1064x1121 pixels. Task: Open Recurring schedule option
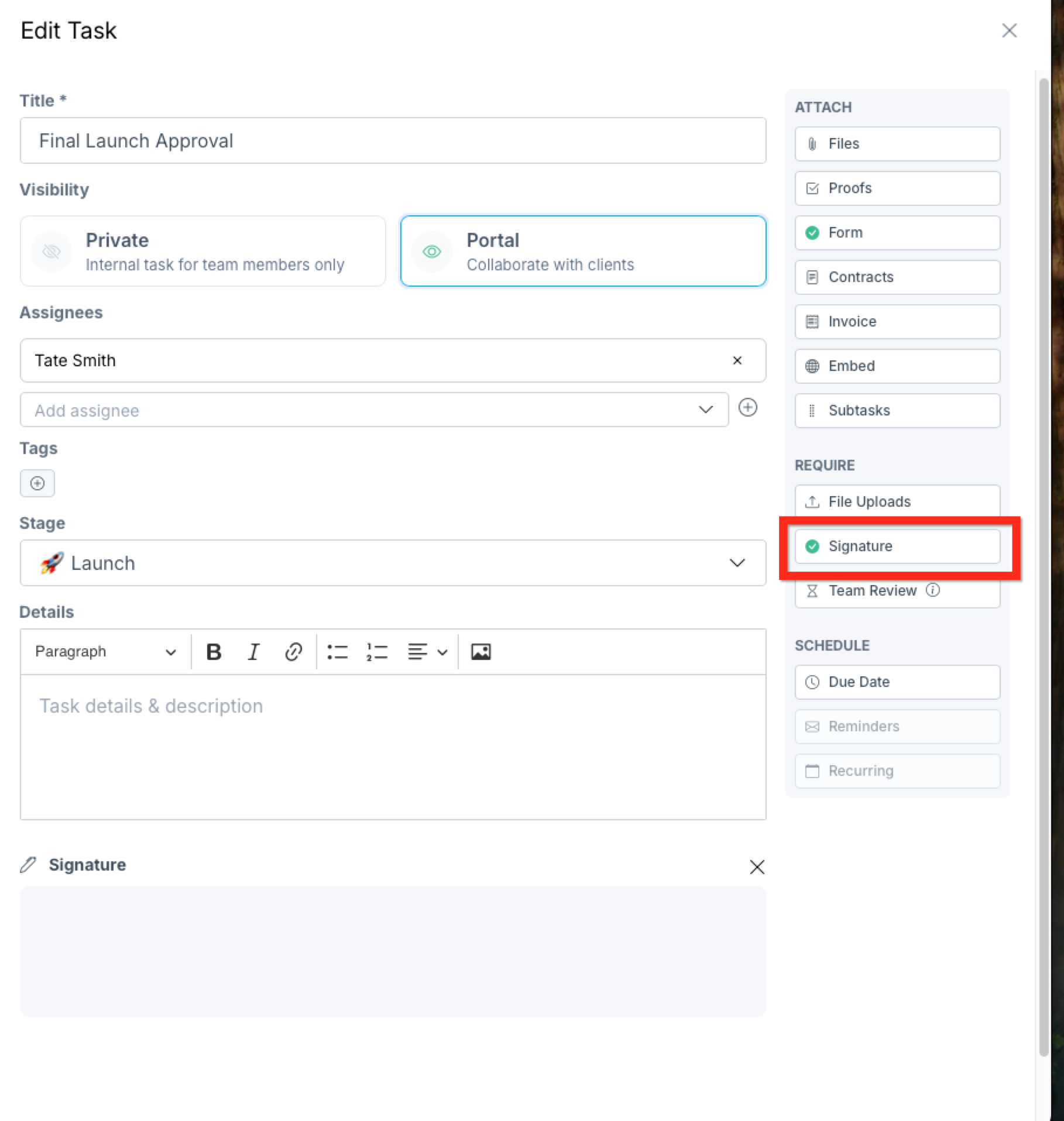pos(897,771)
